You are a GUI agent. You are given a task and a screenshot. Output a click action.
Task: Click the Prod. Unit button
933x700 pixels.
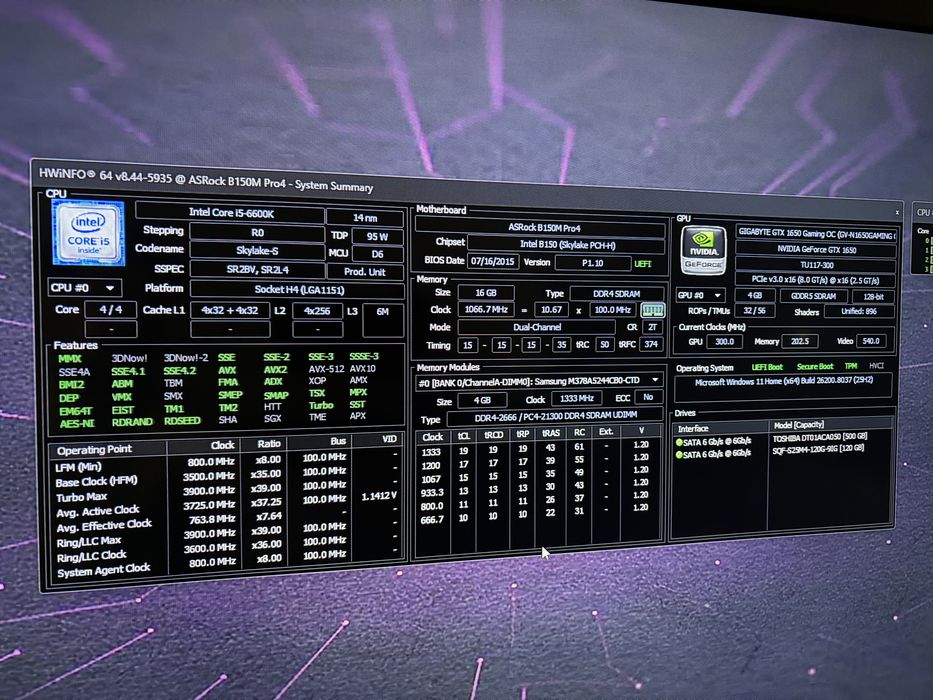click(x=365, y=272)
